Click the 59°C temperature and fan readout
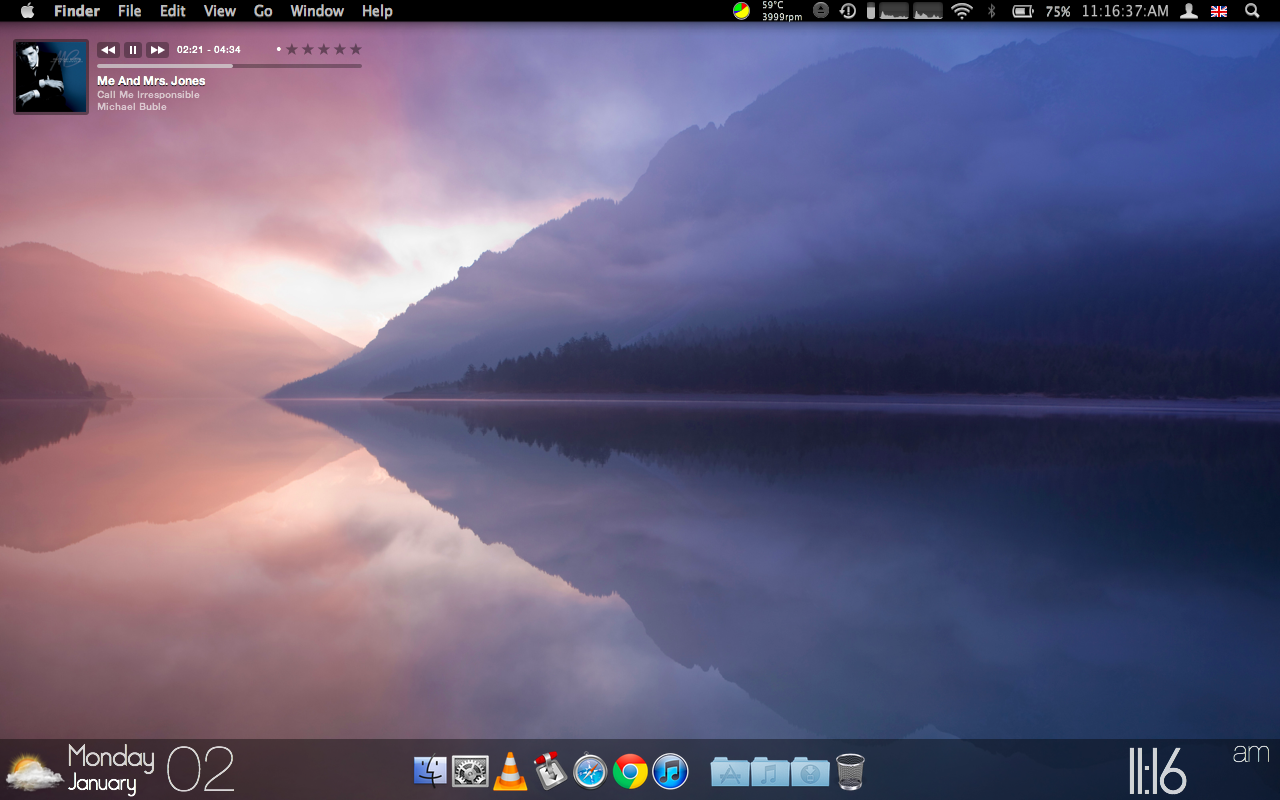 pos(781,11)
